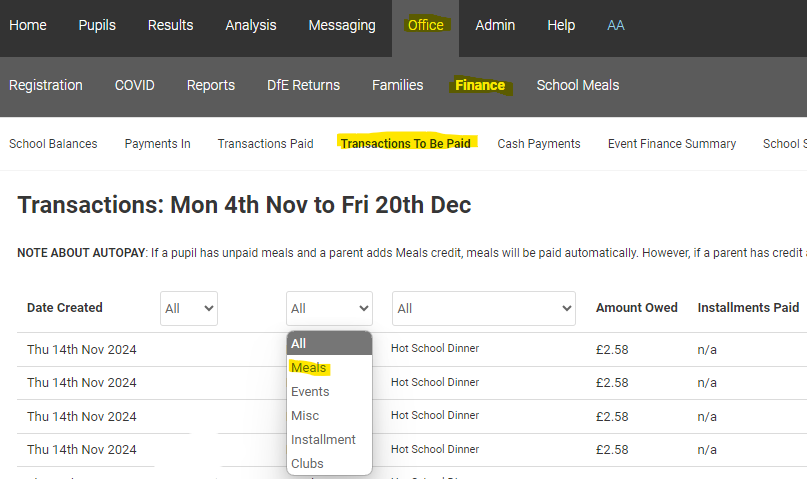Open the DfE Returns tab
The height and width of the screenshot is (479, 807).
[303, 85]
